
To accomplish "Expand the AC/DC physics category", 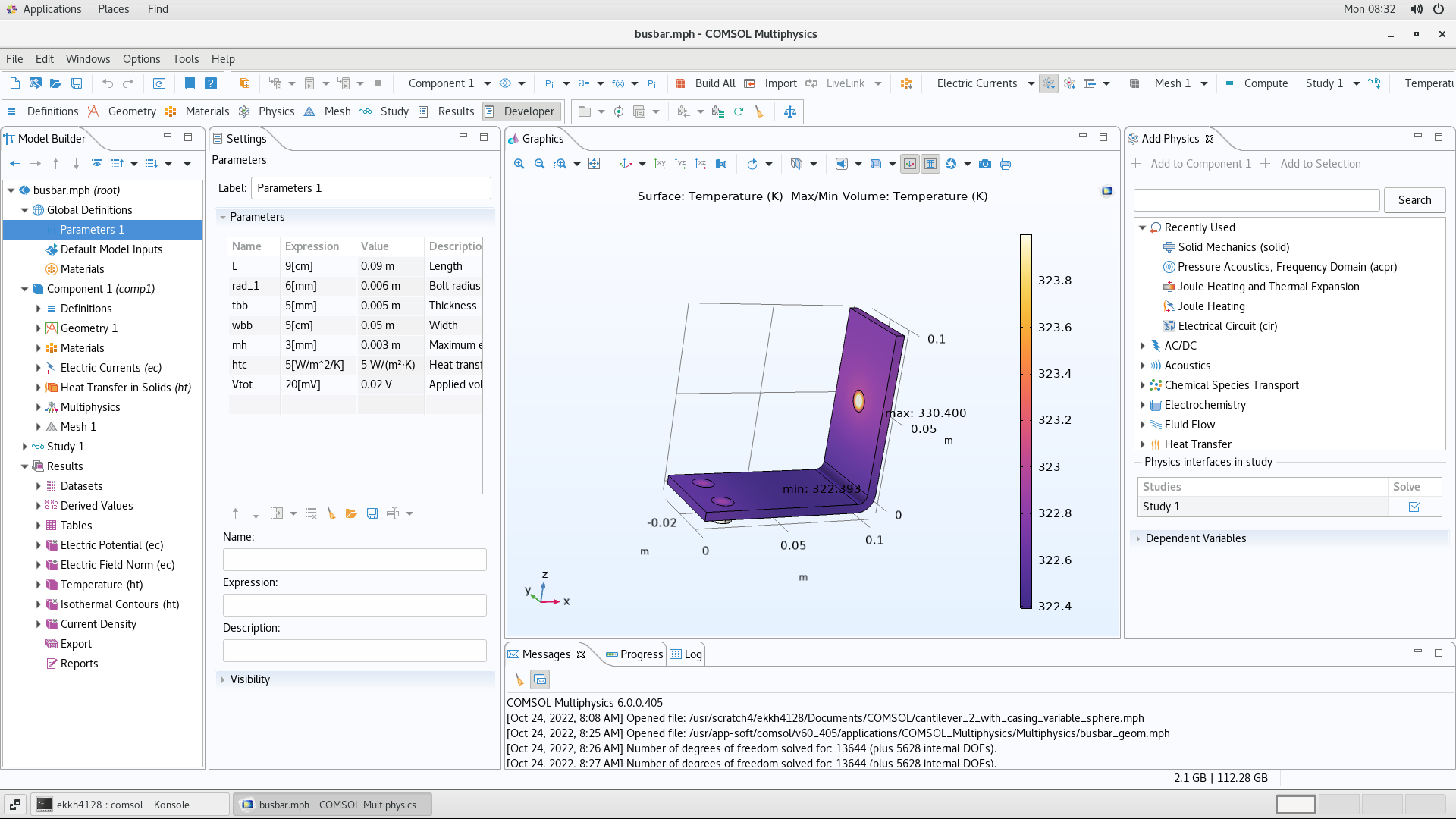I will tap(1143, 346).
